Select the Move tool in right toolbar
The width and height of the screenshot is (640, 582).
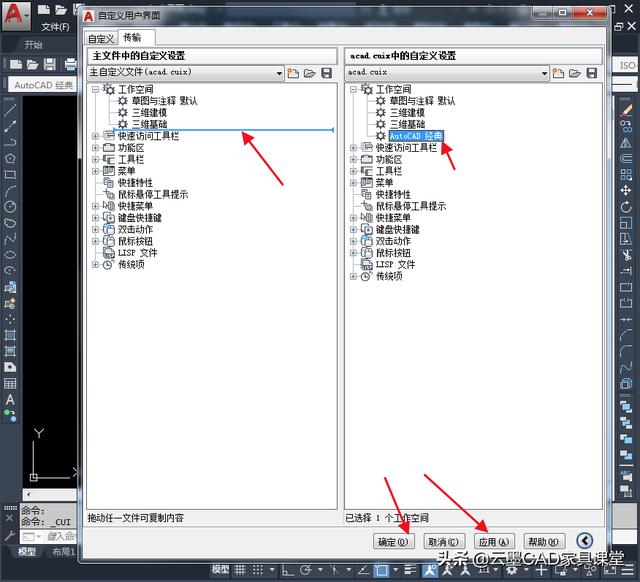pyautogui.click(x=626, y=191)
